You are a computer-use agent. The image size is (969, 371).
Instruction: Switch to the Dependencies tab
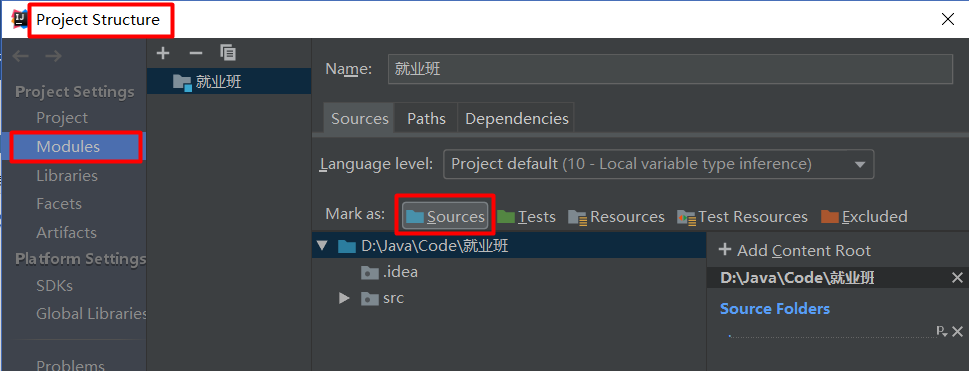coord(517,118)
